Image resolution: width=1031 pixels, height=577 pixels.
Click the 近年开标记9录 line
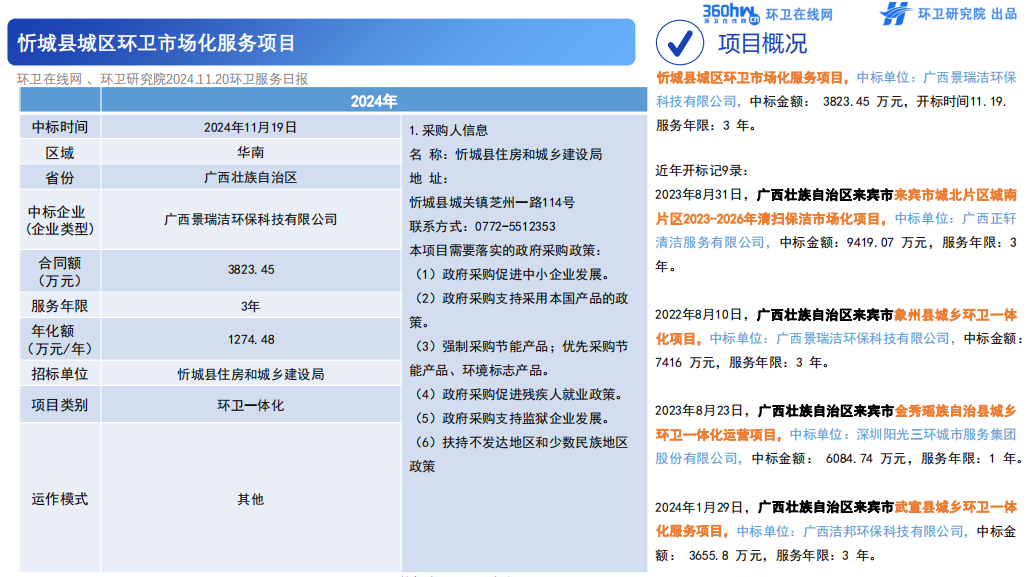click(x=702, y=171)
